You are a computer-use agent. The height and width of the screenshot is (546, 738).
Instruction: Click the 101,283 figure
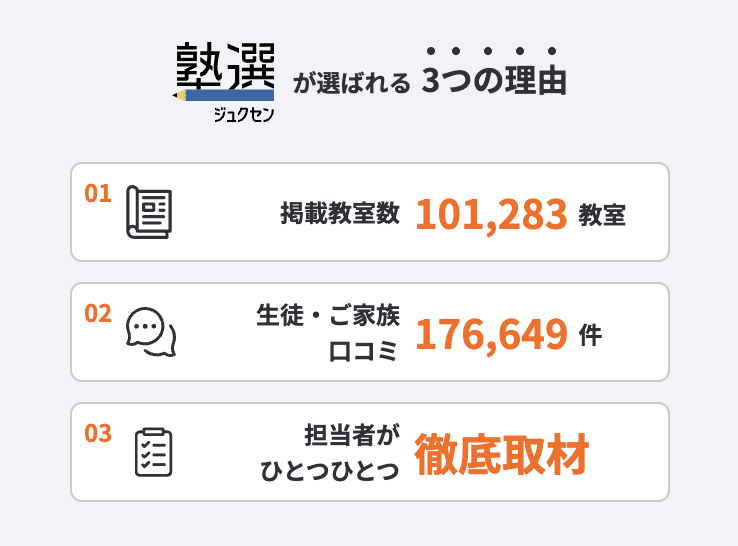pos(491,213)
